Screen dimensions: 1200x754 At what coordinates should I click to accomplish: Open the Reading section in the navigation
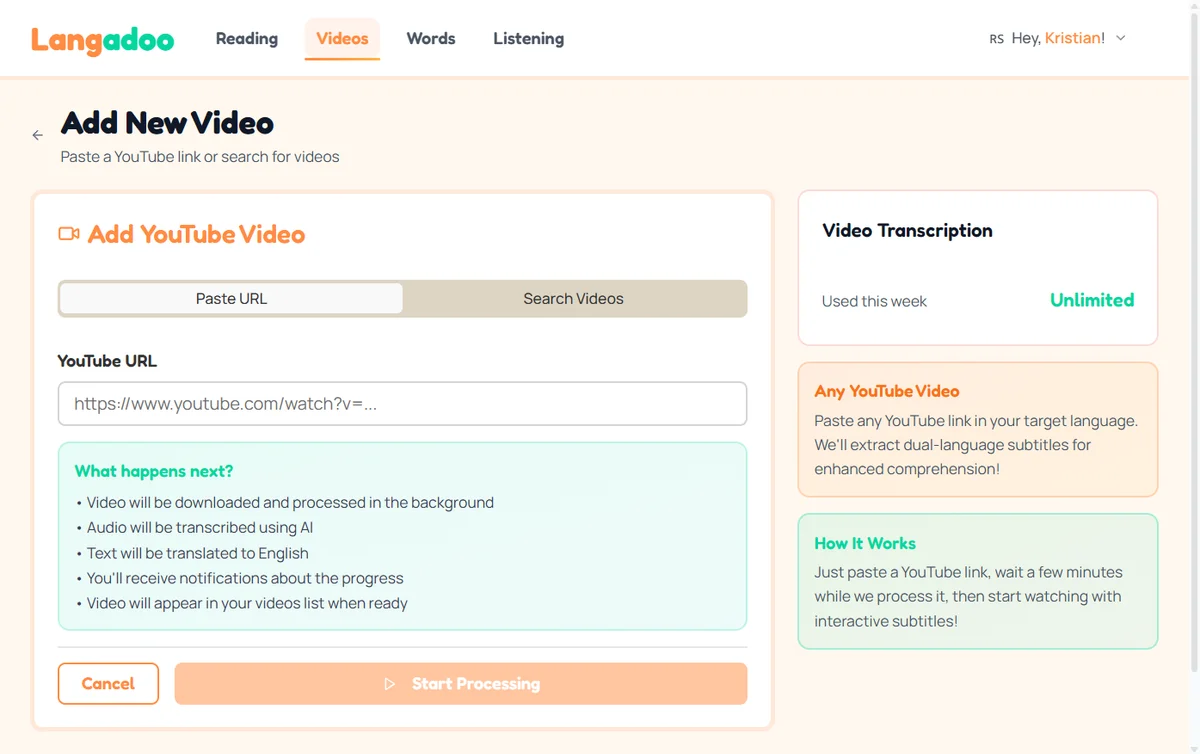click(246, 38)
